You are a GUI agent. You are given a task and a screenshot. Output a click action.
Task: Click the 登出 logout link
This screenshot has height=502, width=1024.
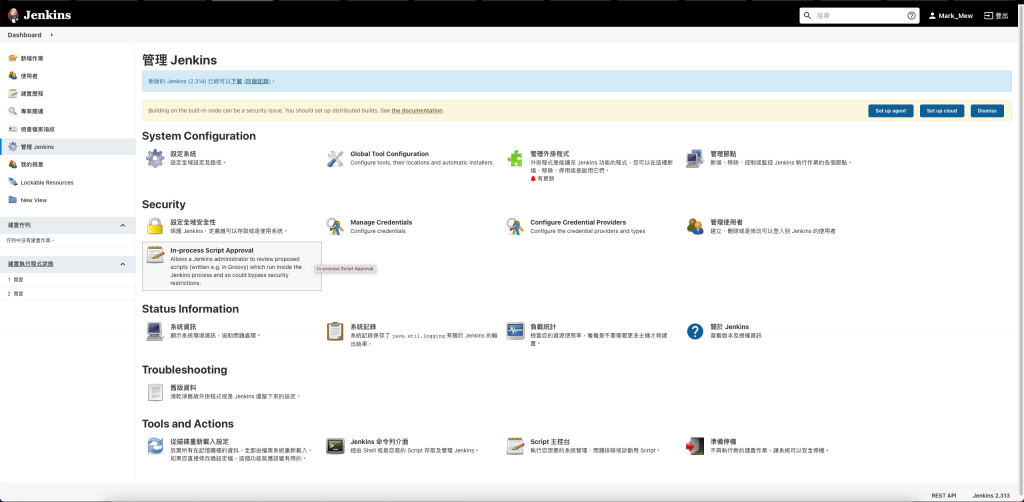pos(996,16)
